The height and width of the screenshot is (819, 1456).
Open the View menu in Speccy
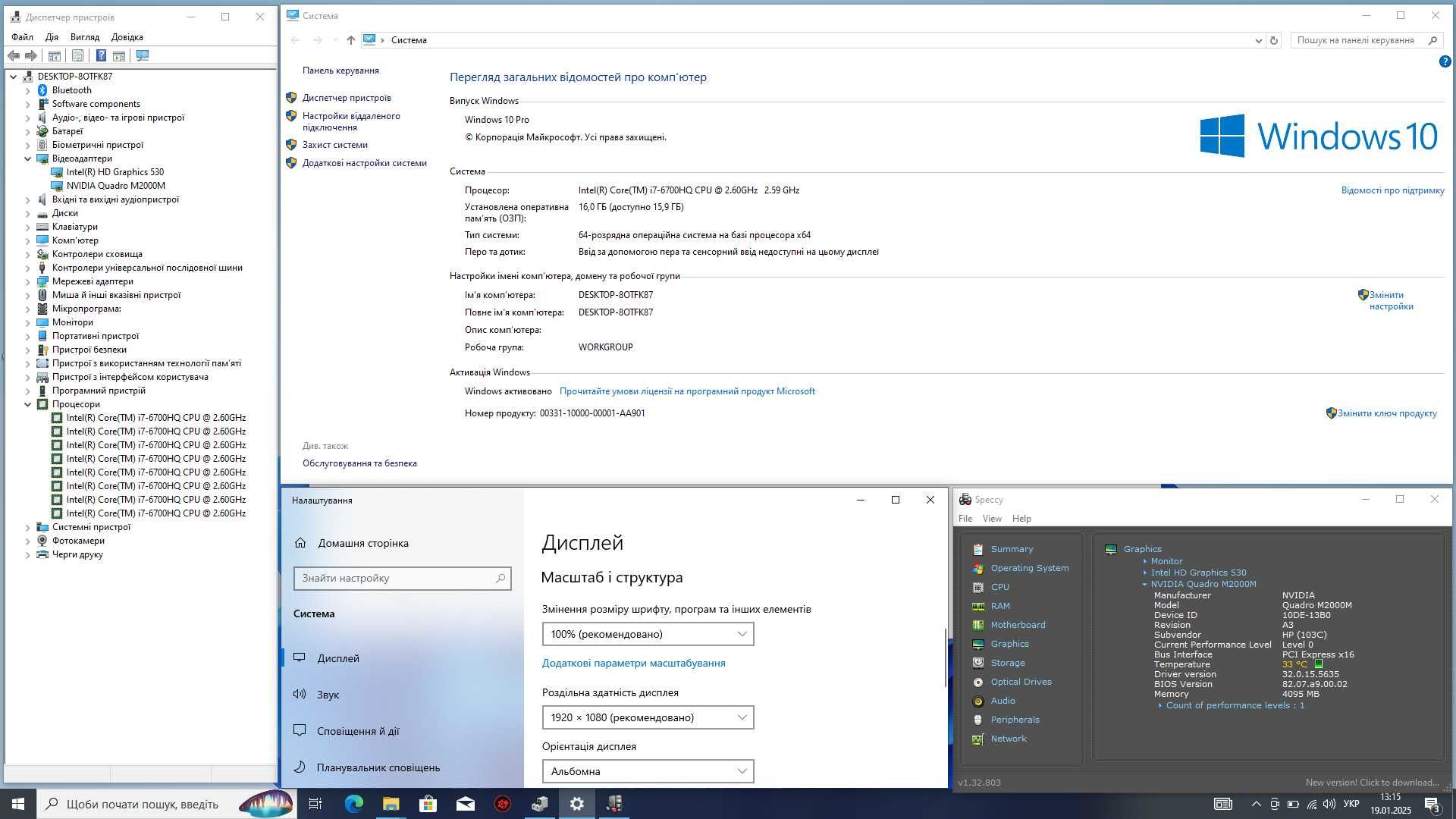pyautogui.click(x=992, y=519)
